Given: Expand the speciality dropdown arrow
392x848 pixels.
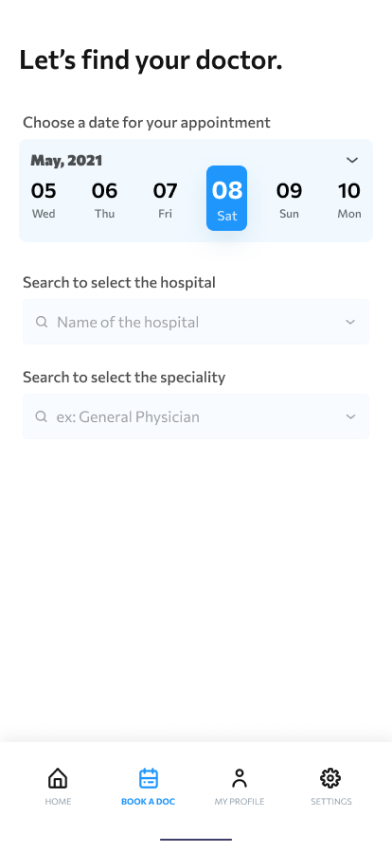Looking at the screenshot, I should (x=350, y=416).
